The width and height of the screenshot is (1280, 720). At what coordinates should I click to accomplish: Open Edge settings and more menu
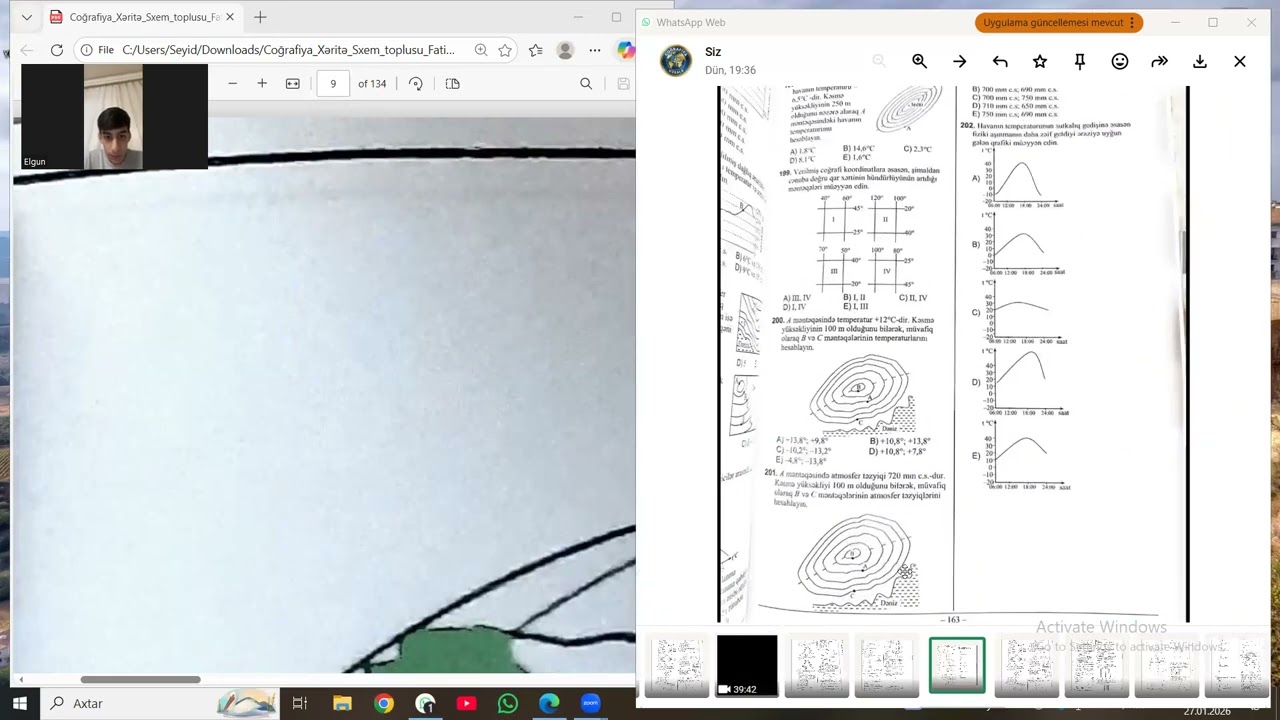(595, 50)
